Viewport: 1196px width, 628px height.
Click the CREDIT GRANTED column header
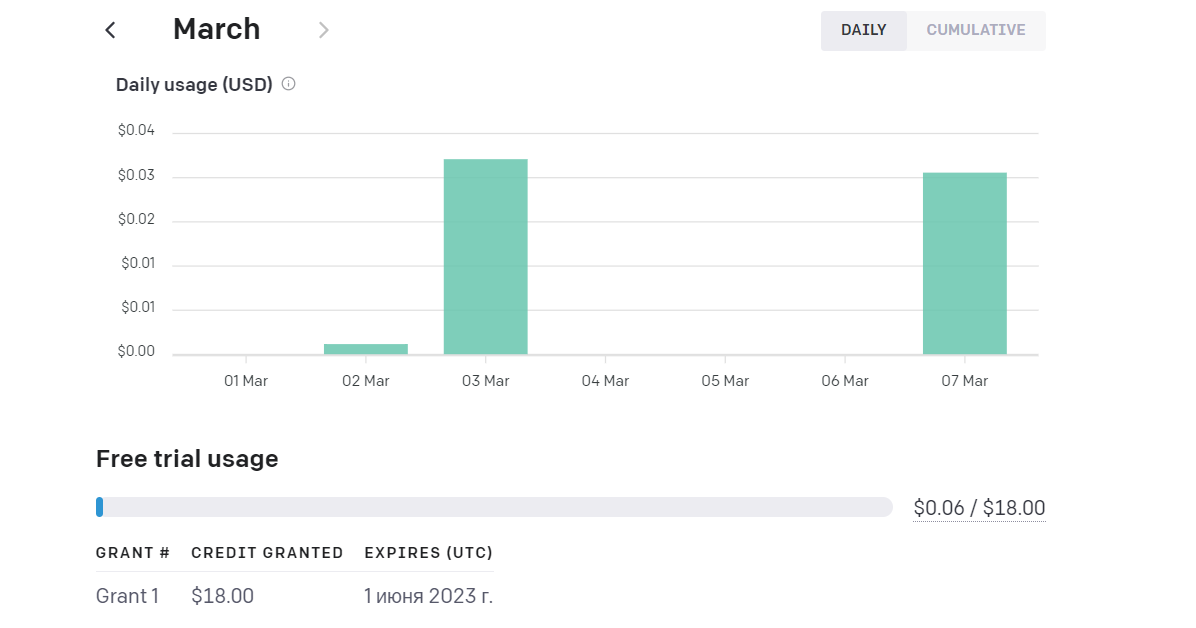pyautogui.click(x=267, y=553)
